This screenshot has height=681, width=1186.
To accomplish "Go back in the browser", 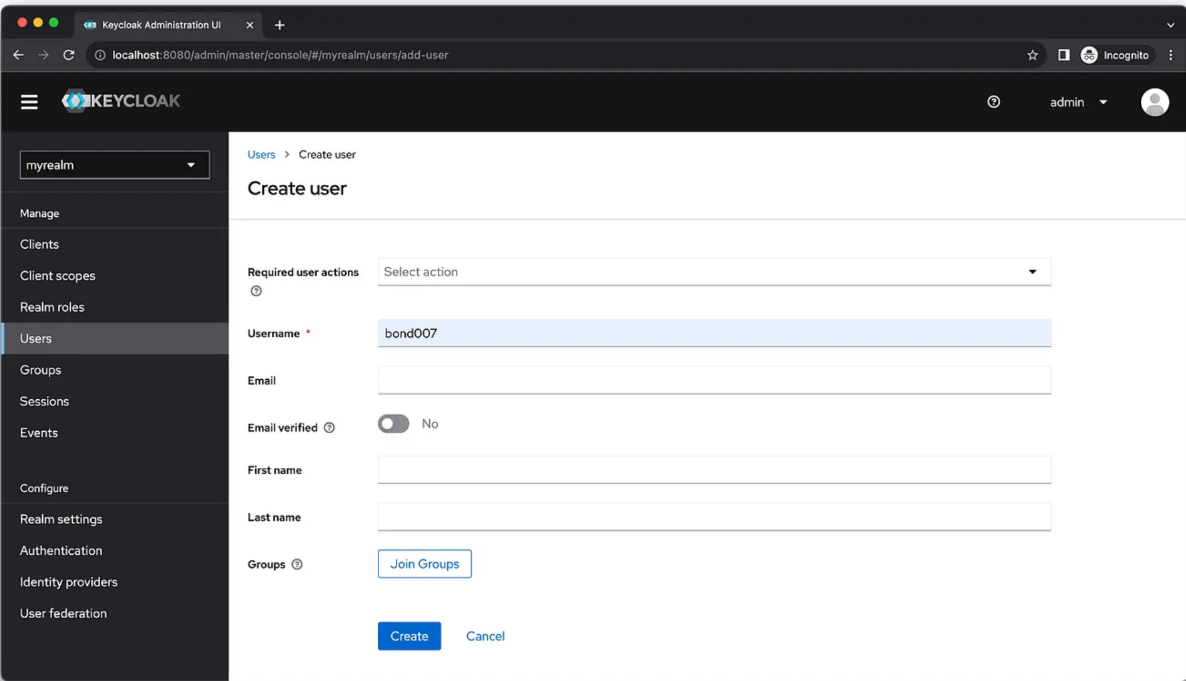I will pyautogui.click(x=18, y=54).
